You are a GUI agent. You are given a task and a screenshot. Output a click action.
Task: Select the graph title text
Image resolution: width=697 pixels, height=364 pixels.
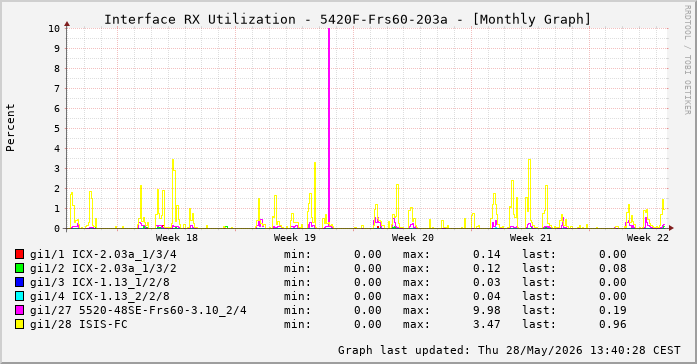coord(348,20)
